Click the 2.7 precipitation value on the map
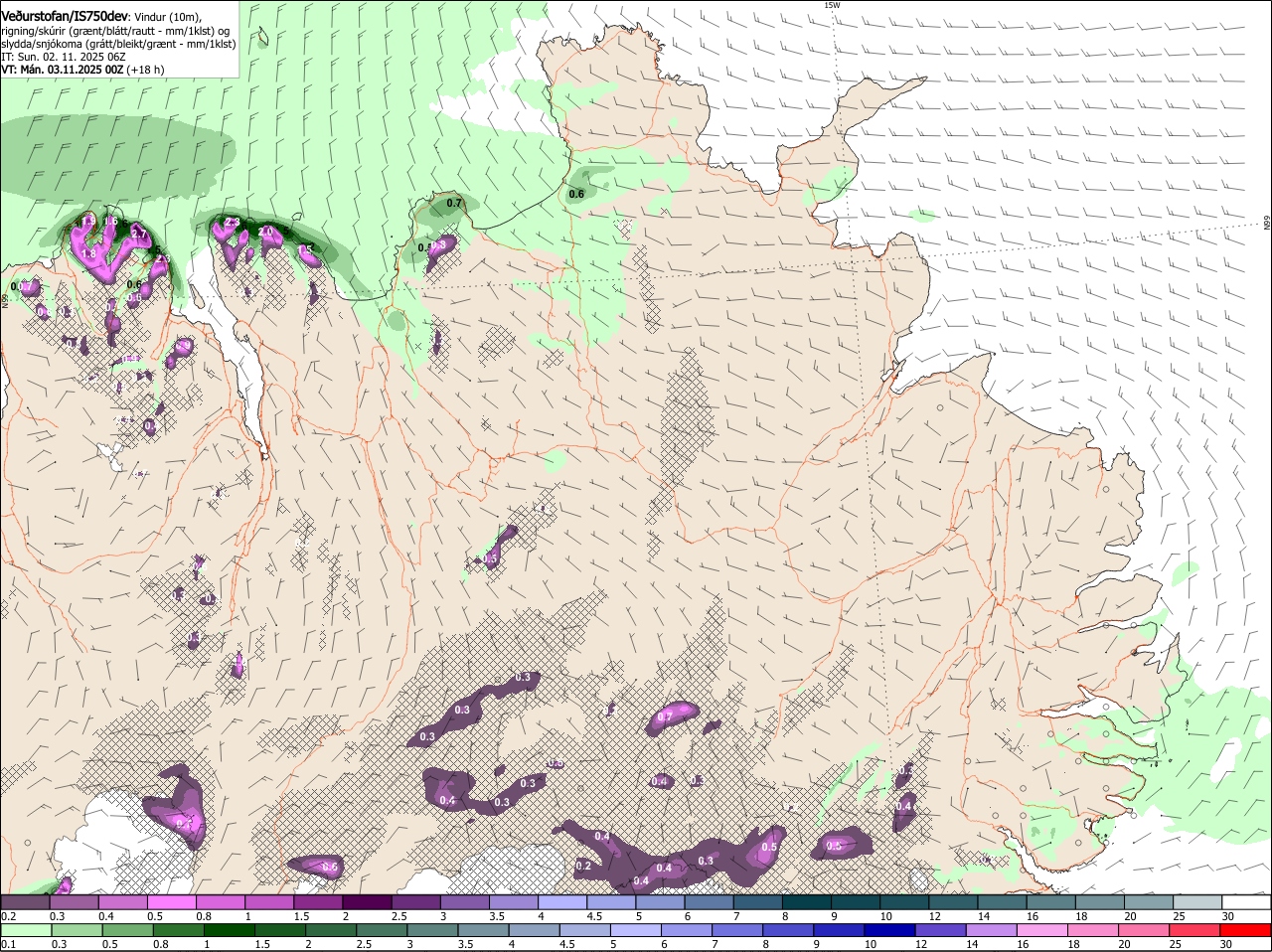 coord(139,234)
